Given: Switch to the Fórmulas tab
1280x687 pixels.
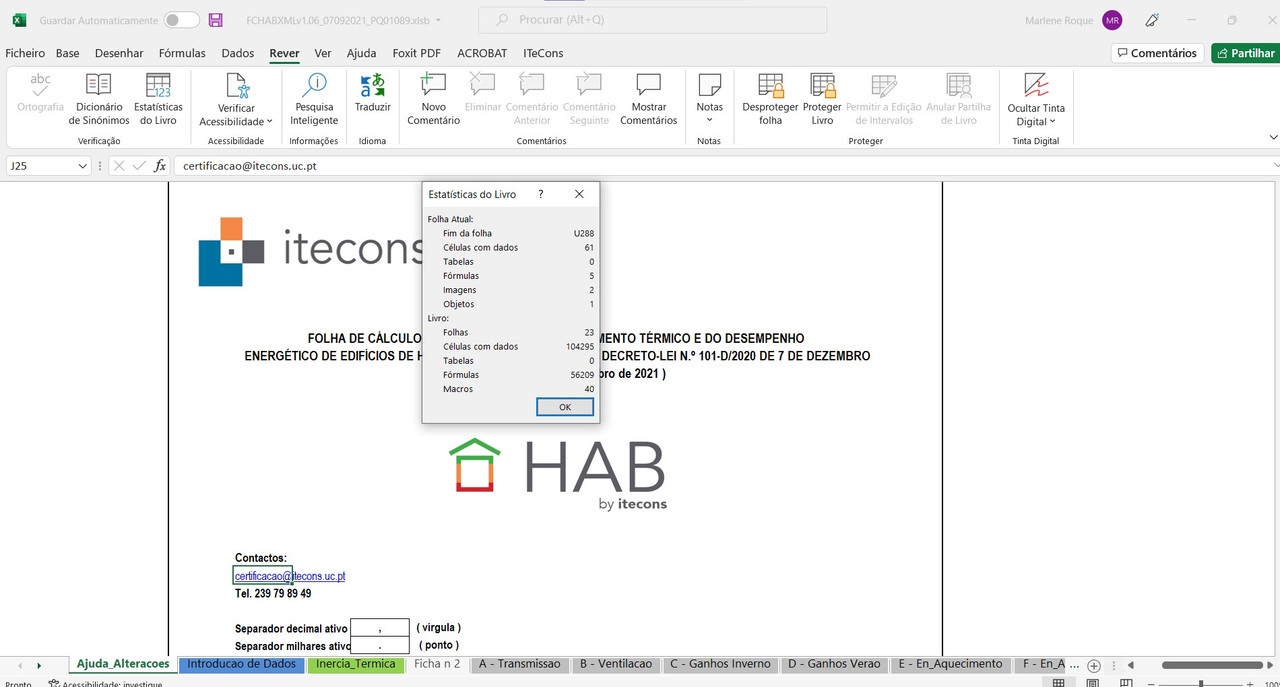Looking at the screenshot, I should (182, 53).
